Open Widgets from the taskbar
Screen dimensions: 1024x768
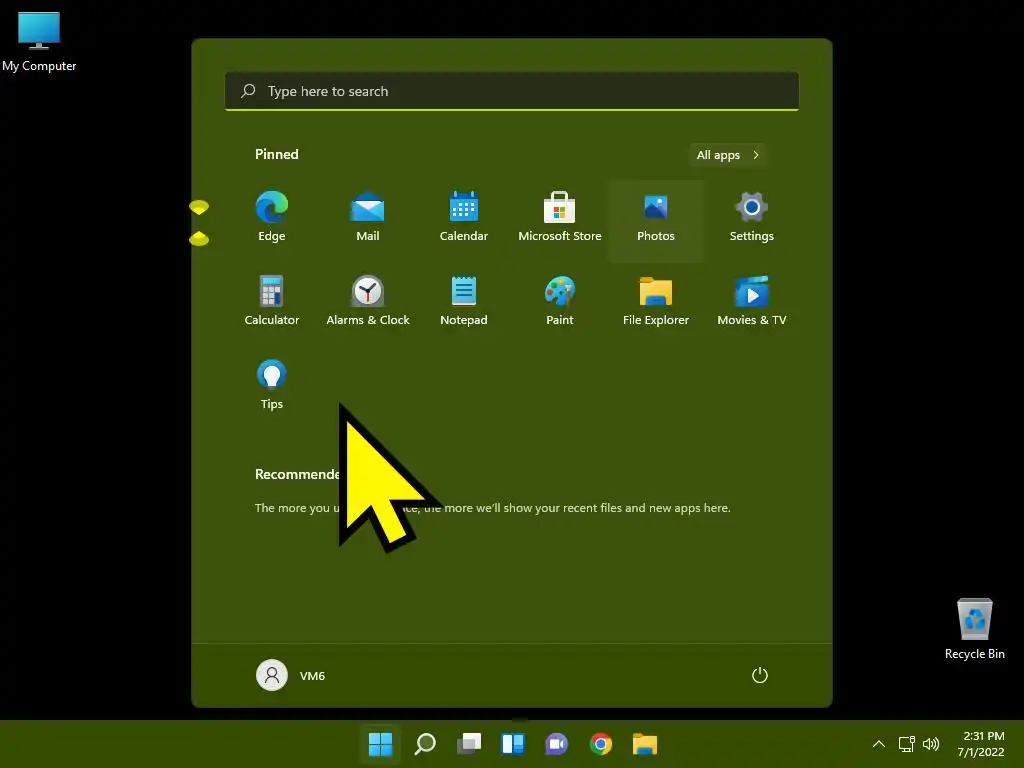[513, 744]
